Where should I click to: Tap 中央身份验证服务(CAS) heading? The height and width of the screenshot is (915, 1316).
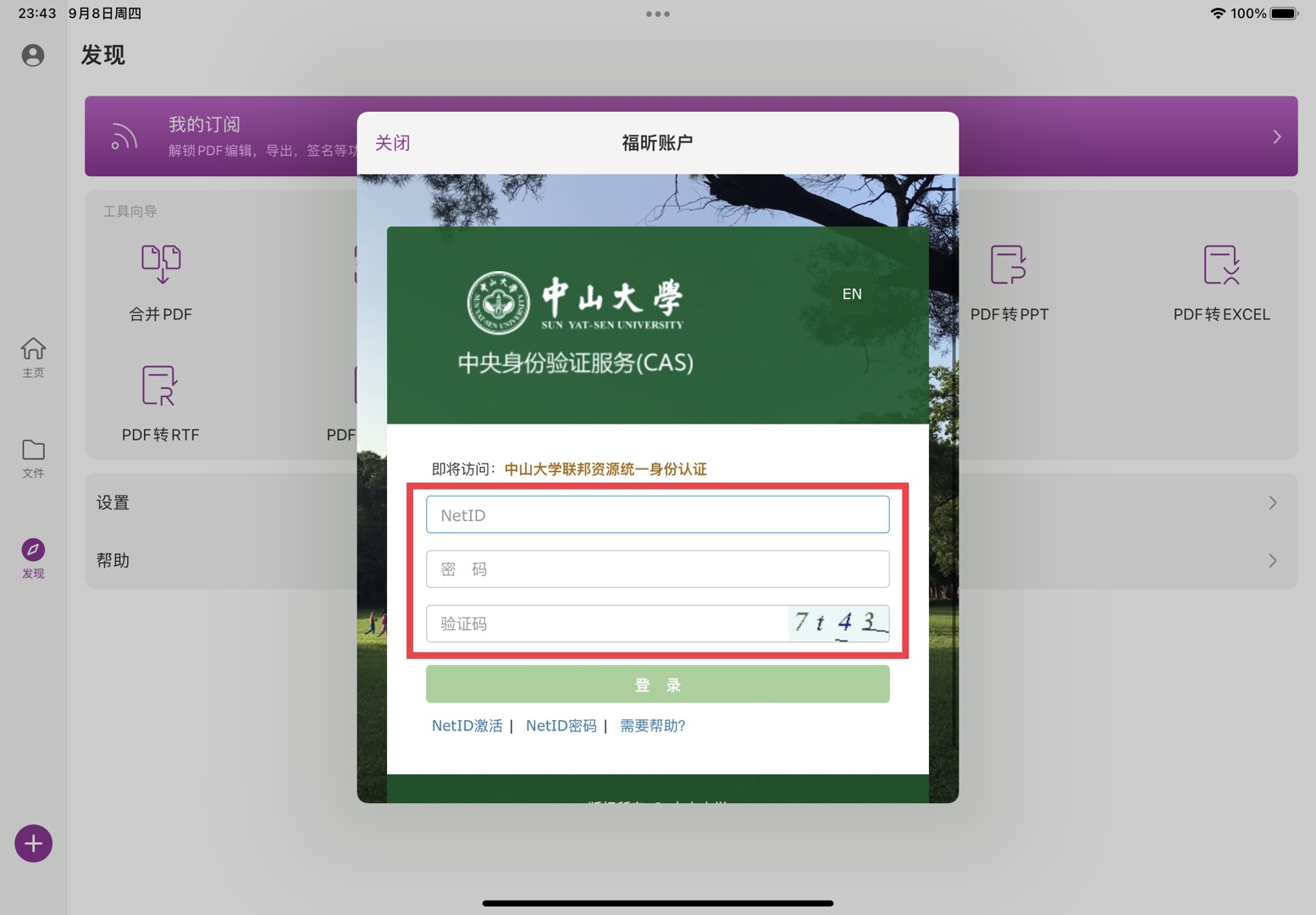pos(576,363)
